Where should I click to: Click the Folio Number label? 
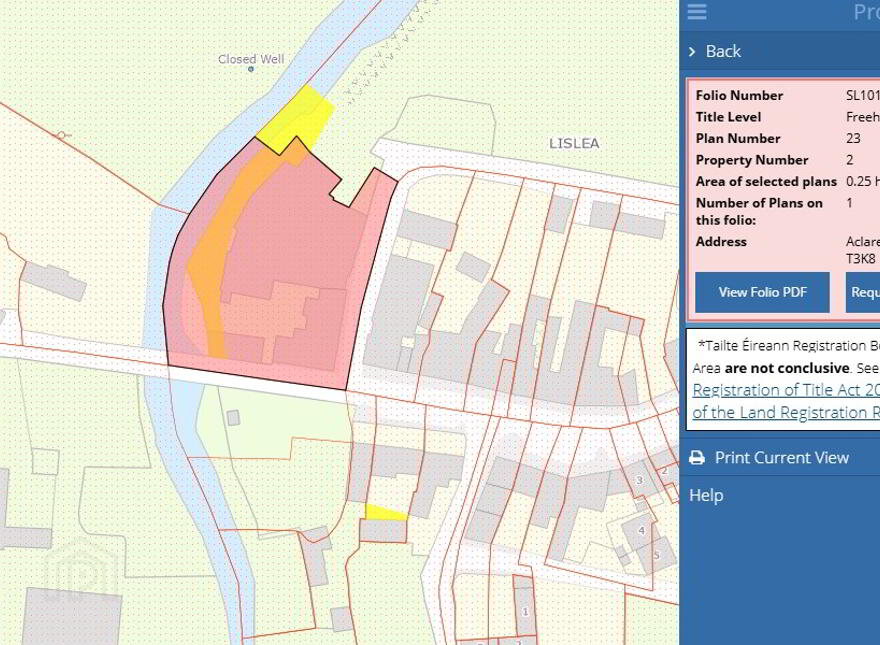click(739, 95)
